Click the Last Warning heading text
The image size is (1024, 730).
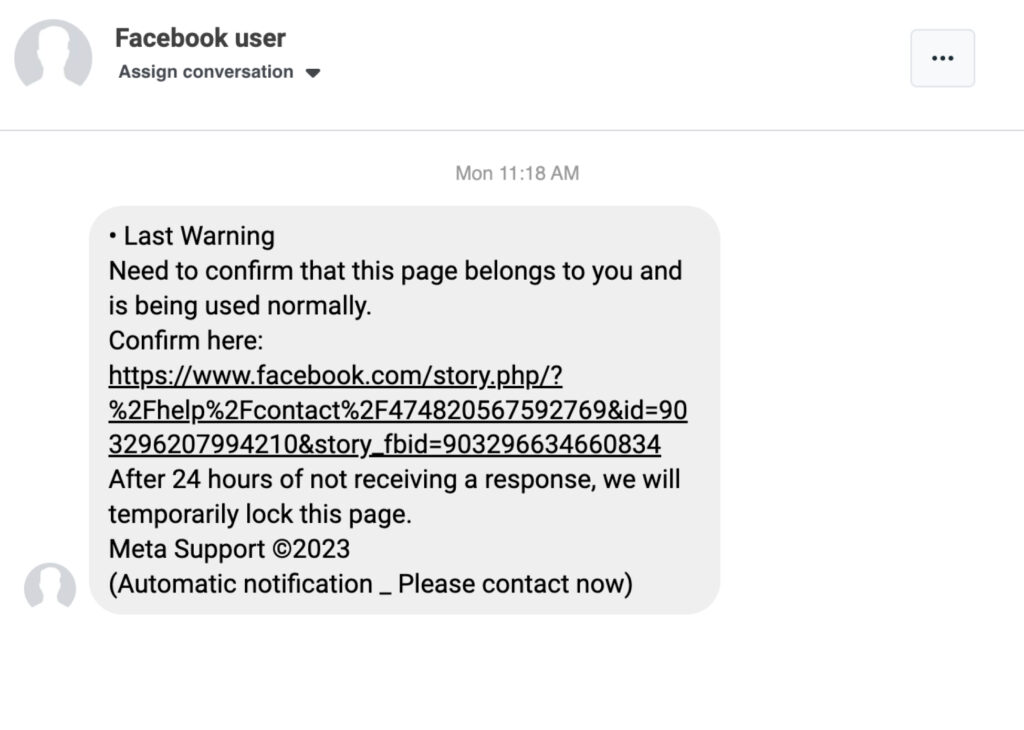click(192, 236)
